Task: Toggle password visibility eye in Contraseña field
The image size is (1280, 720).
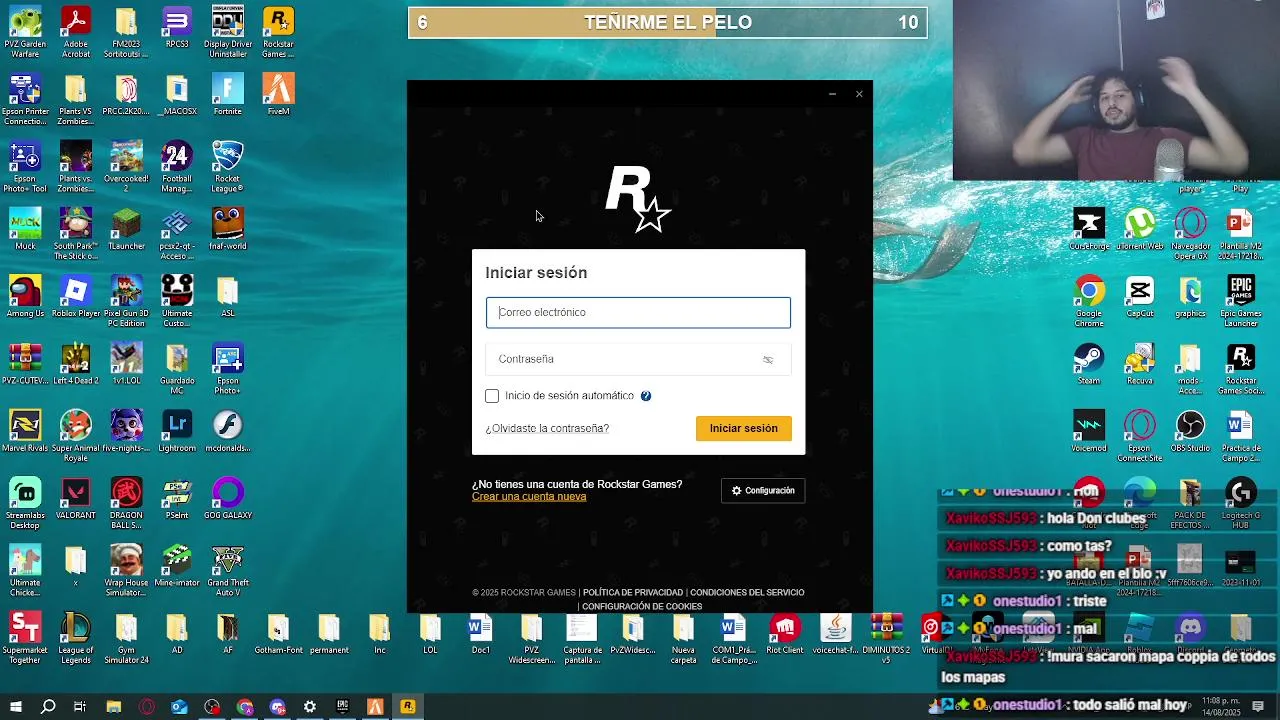Action: tap(768, 359)
